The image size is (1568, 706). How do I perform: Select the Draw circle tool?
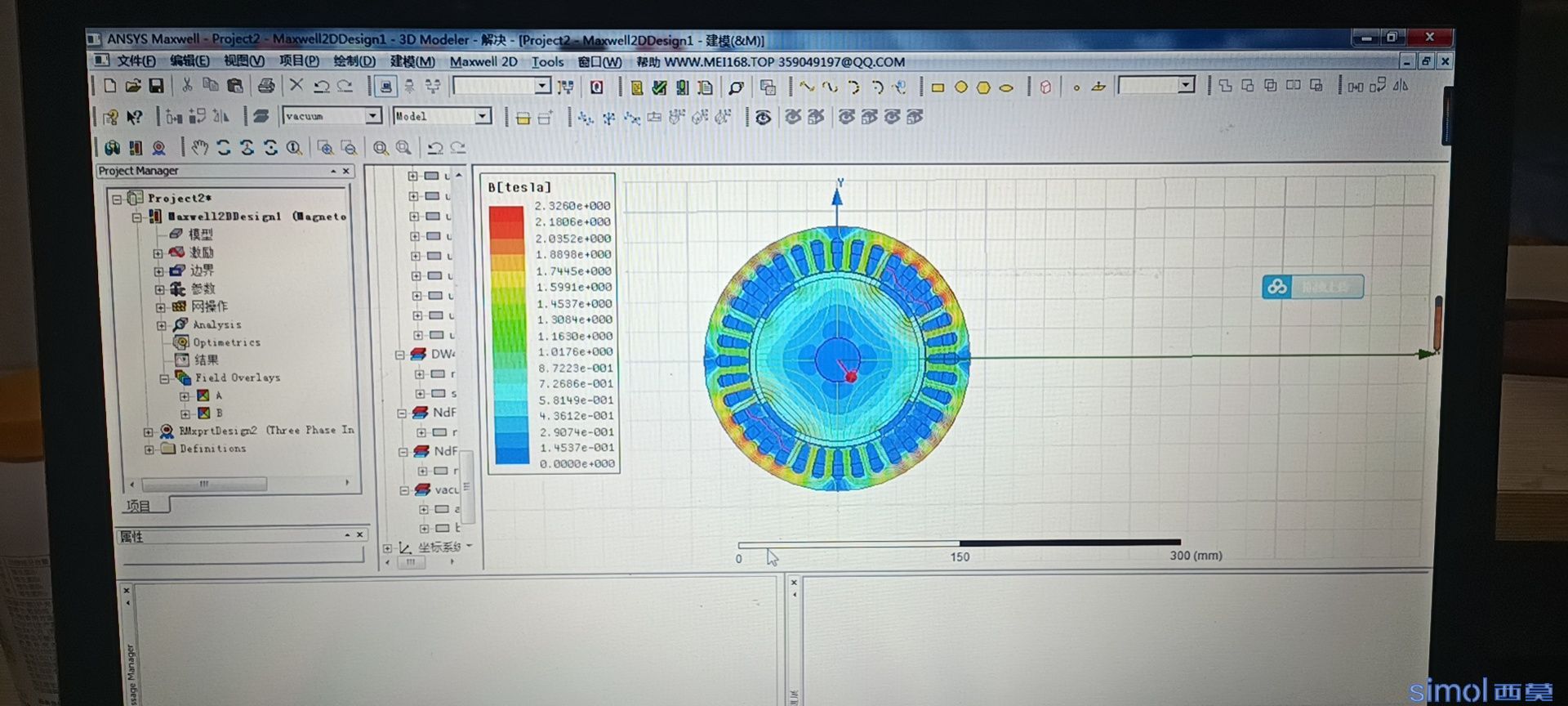pyautogui.click(x=960, y=87)
